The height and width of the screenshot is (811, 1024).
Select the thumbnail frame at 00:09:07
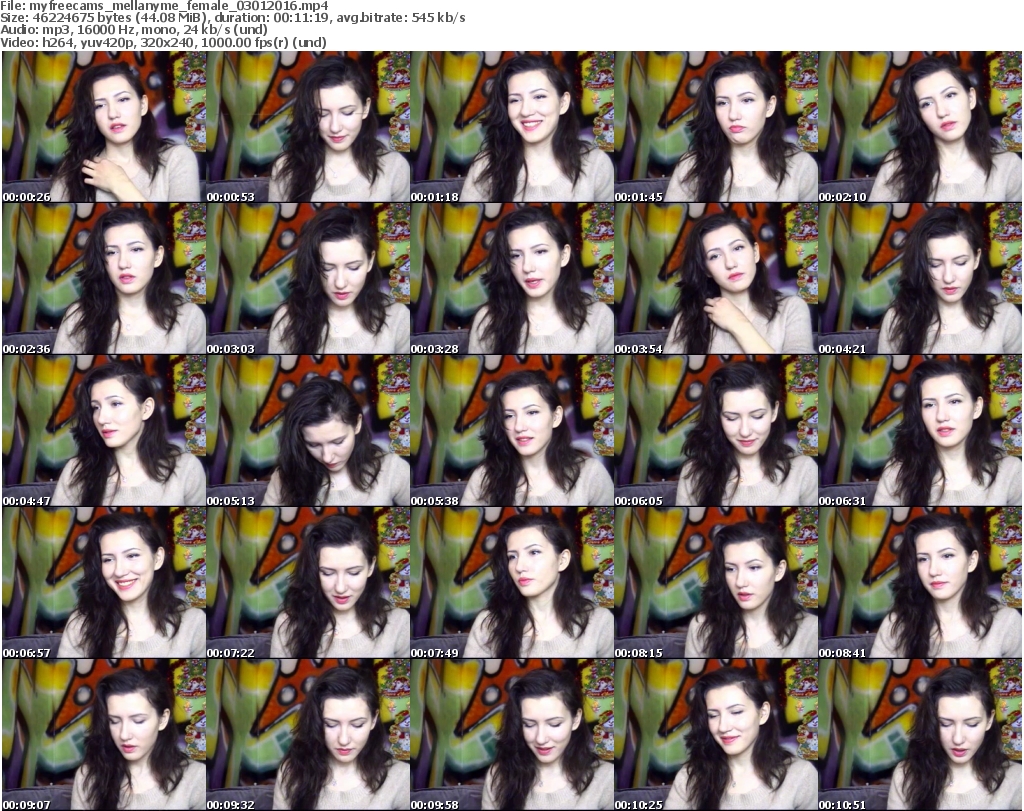point(104,735)
